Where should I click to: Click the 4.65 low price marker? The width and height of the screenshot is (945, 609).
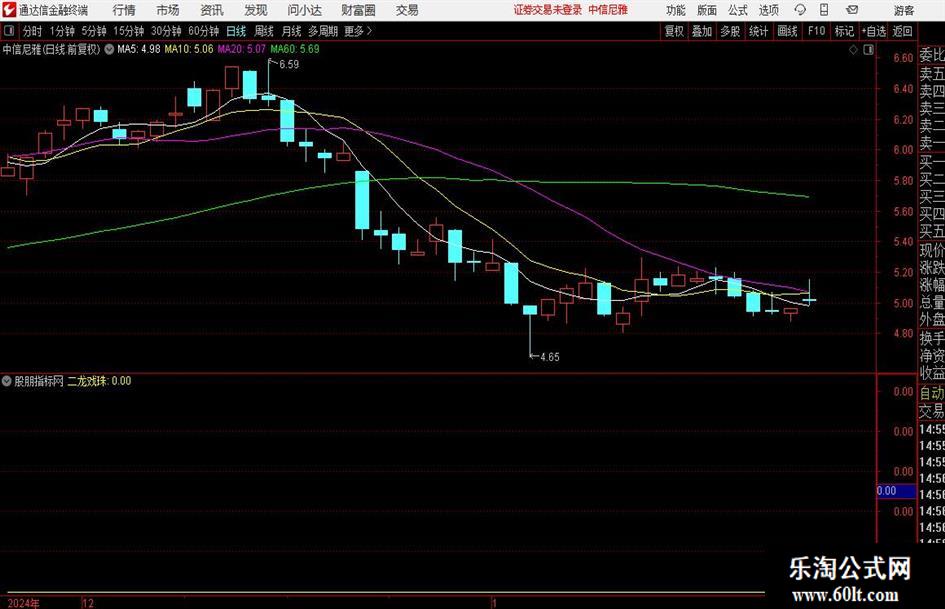click(549, 357)
